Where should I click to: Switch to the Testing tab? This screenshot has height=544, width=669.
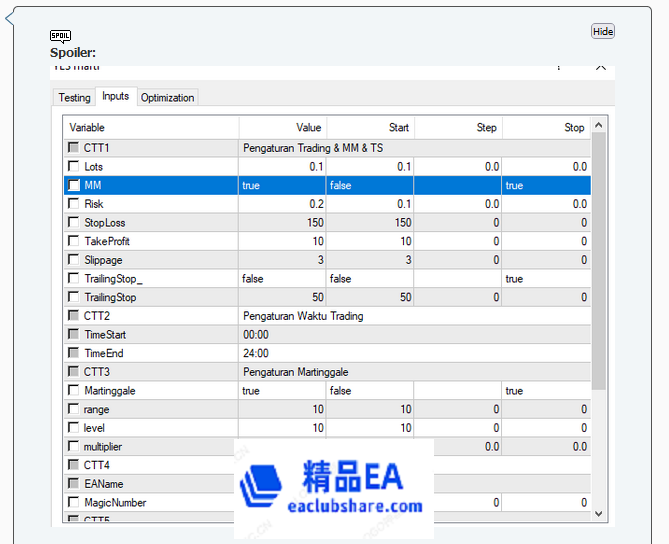coord(74,98)
